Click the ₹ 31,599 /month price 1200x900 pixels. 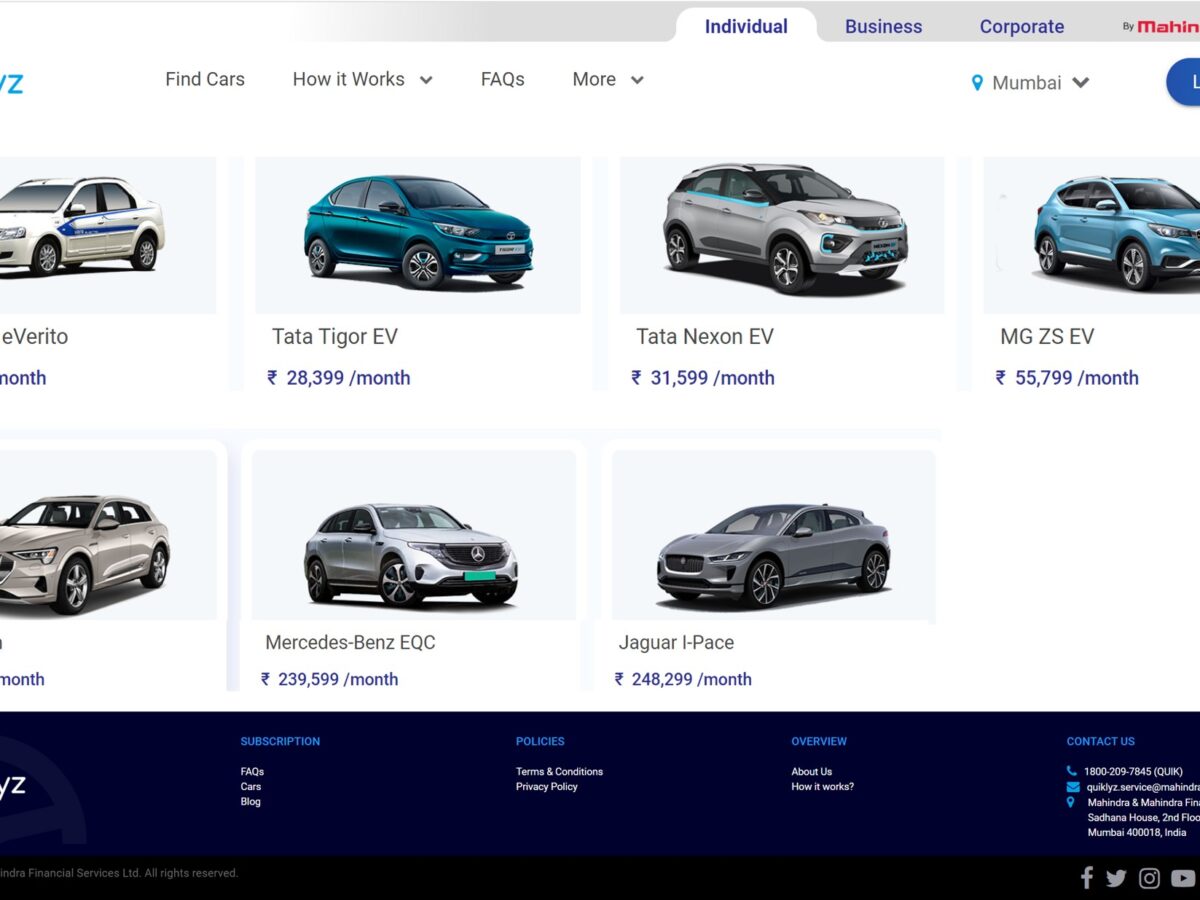[x=703, y=378]
